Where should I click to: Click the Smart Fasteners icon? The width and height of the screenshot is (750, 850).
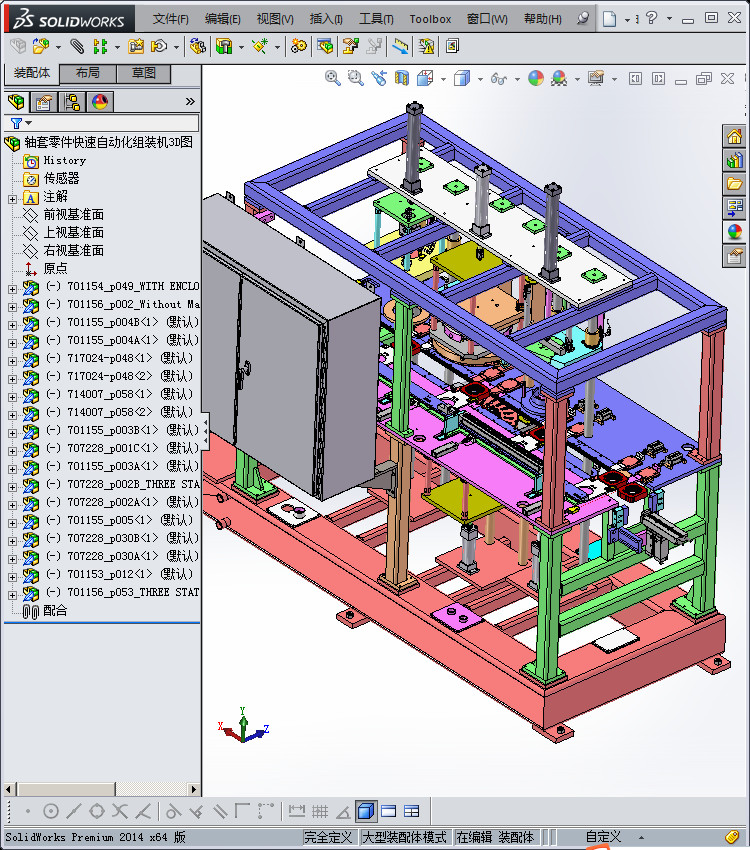point(135,47)
